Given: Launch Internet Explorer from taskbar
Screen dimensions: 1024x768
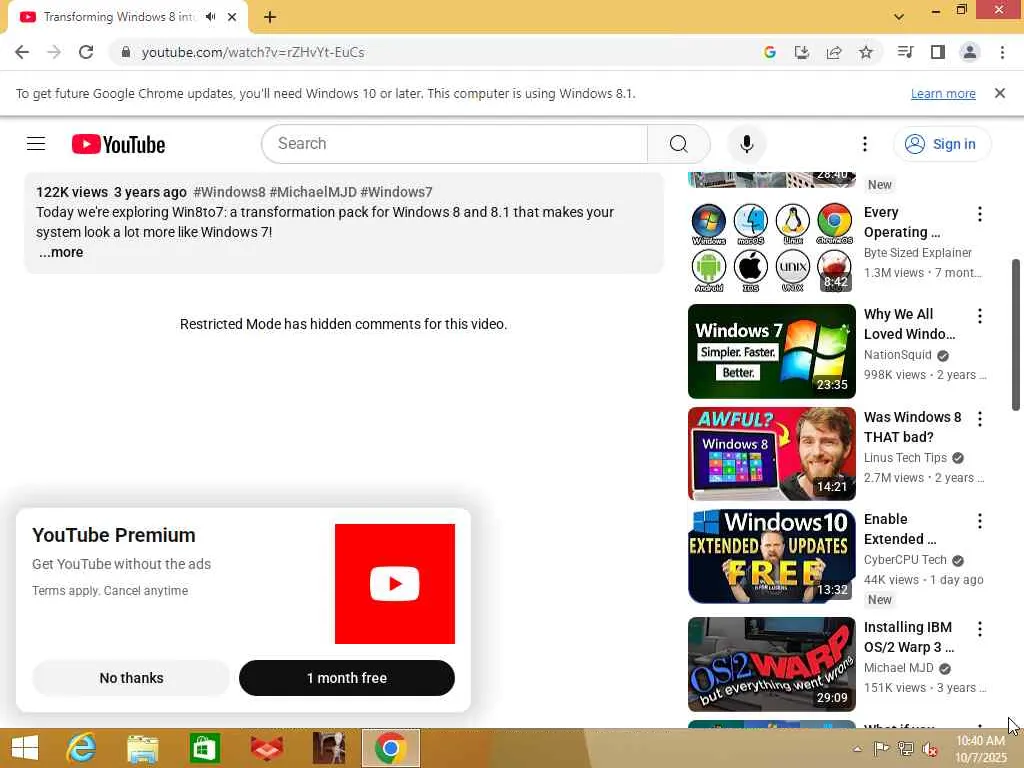Looking at the screenshot, I should (81, 748).
